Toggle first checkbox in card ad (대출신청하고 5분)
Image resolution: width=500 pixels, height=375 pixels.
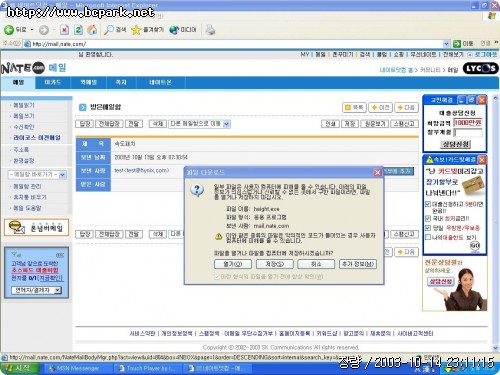point(428,204)
